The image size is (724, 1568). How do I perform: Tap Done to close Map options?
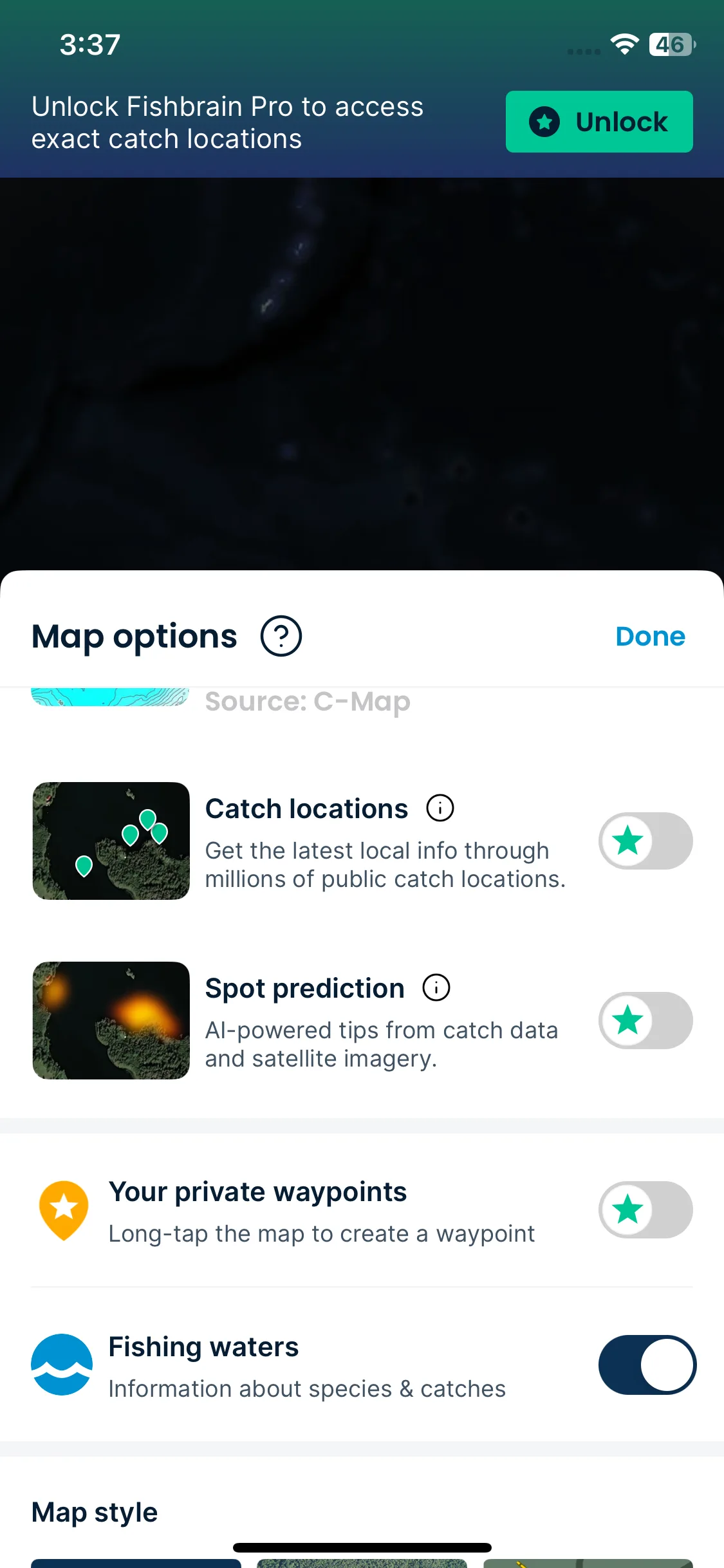click(x=651, y=636)
